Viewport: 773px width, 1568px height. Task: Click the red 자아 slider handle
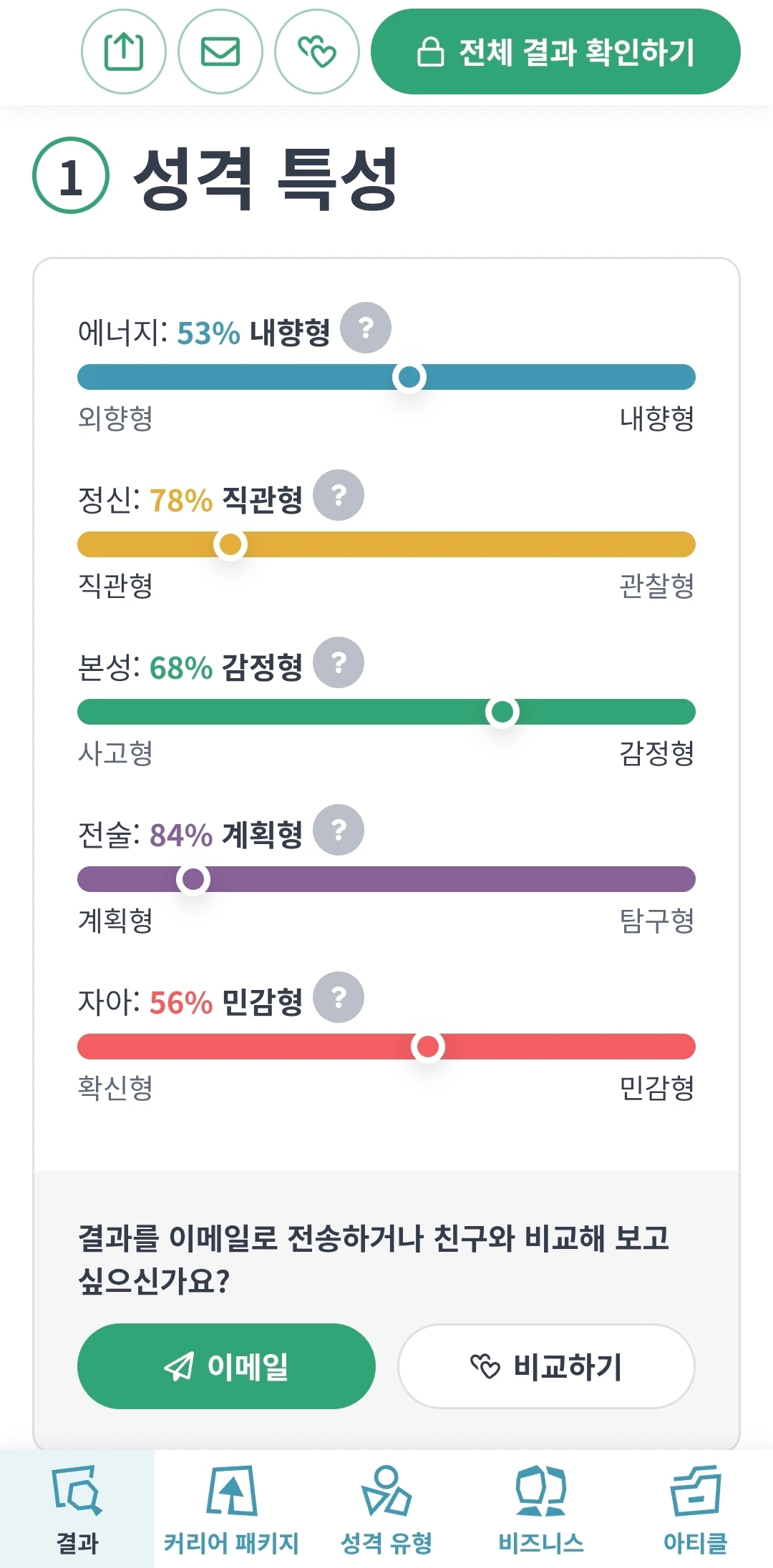pos(428,1047)
